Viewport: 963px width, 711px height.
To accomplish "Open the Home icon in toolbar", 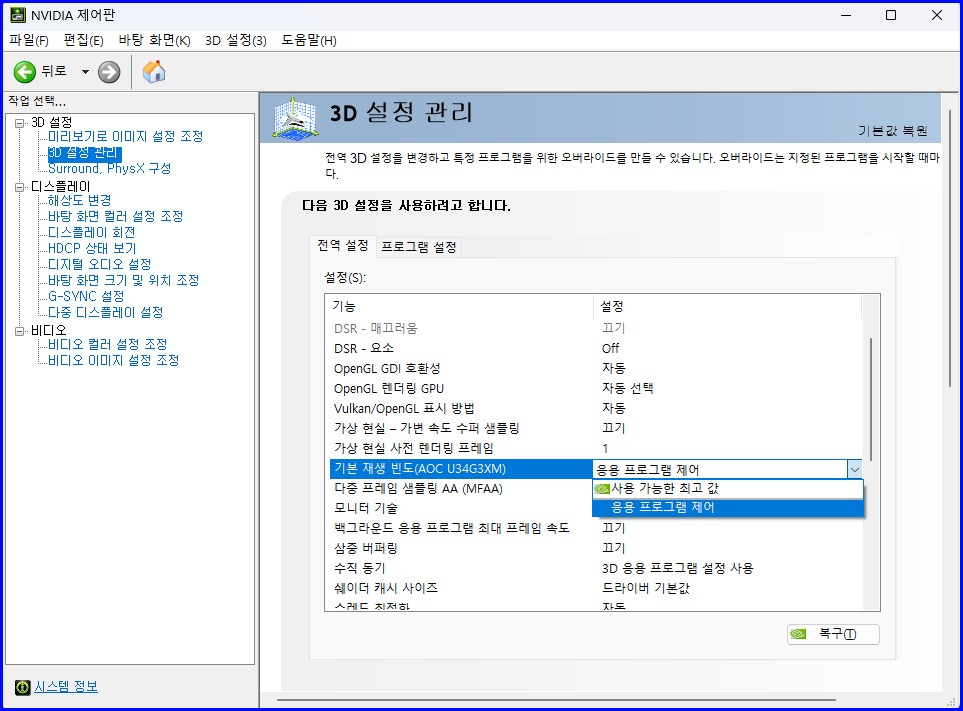I will click(x=154, y=71).
